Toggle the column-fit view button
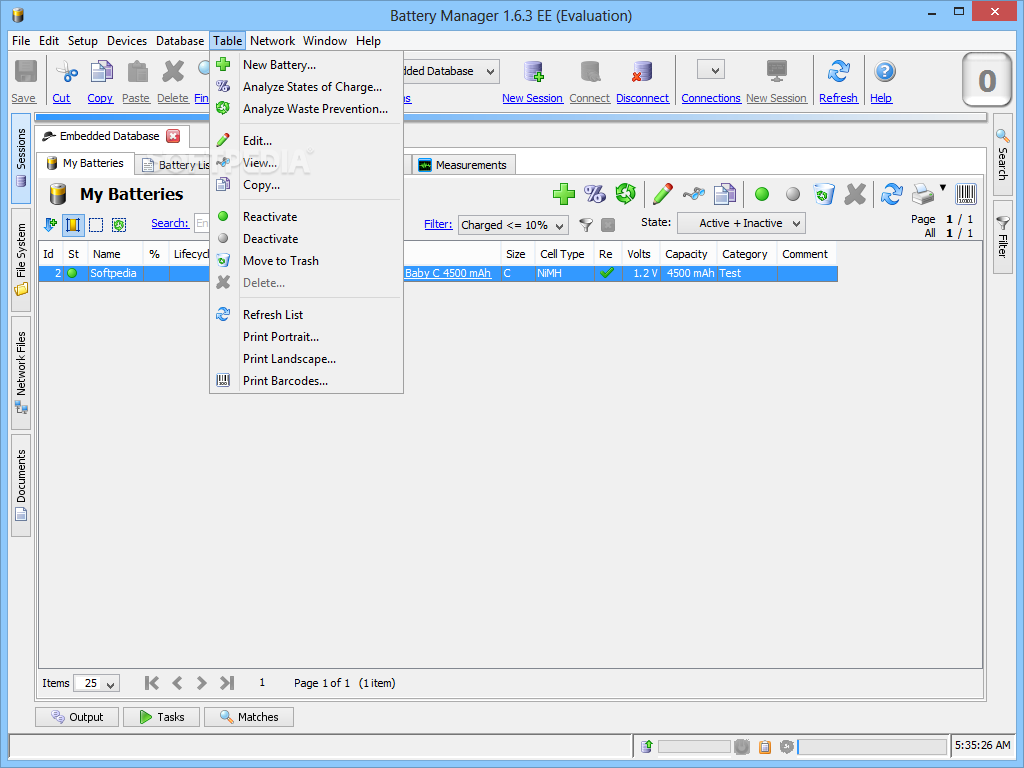Viewport: 1024px width, 768px height. pos(73,225)
